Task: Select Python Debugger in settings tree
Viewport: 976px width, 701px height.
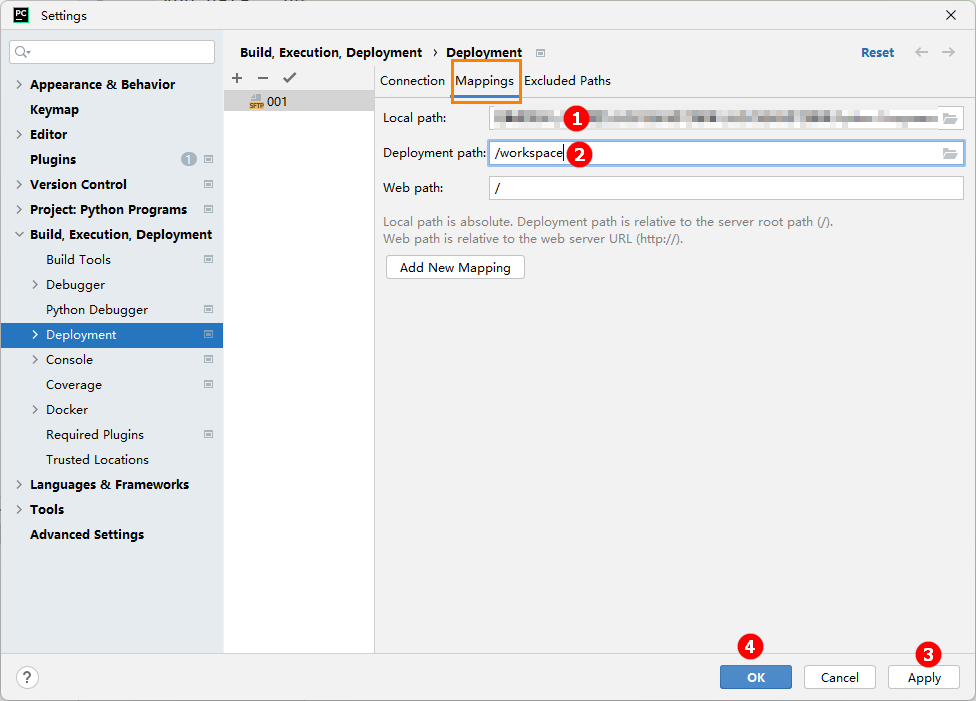Action: tap(97, 310)
